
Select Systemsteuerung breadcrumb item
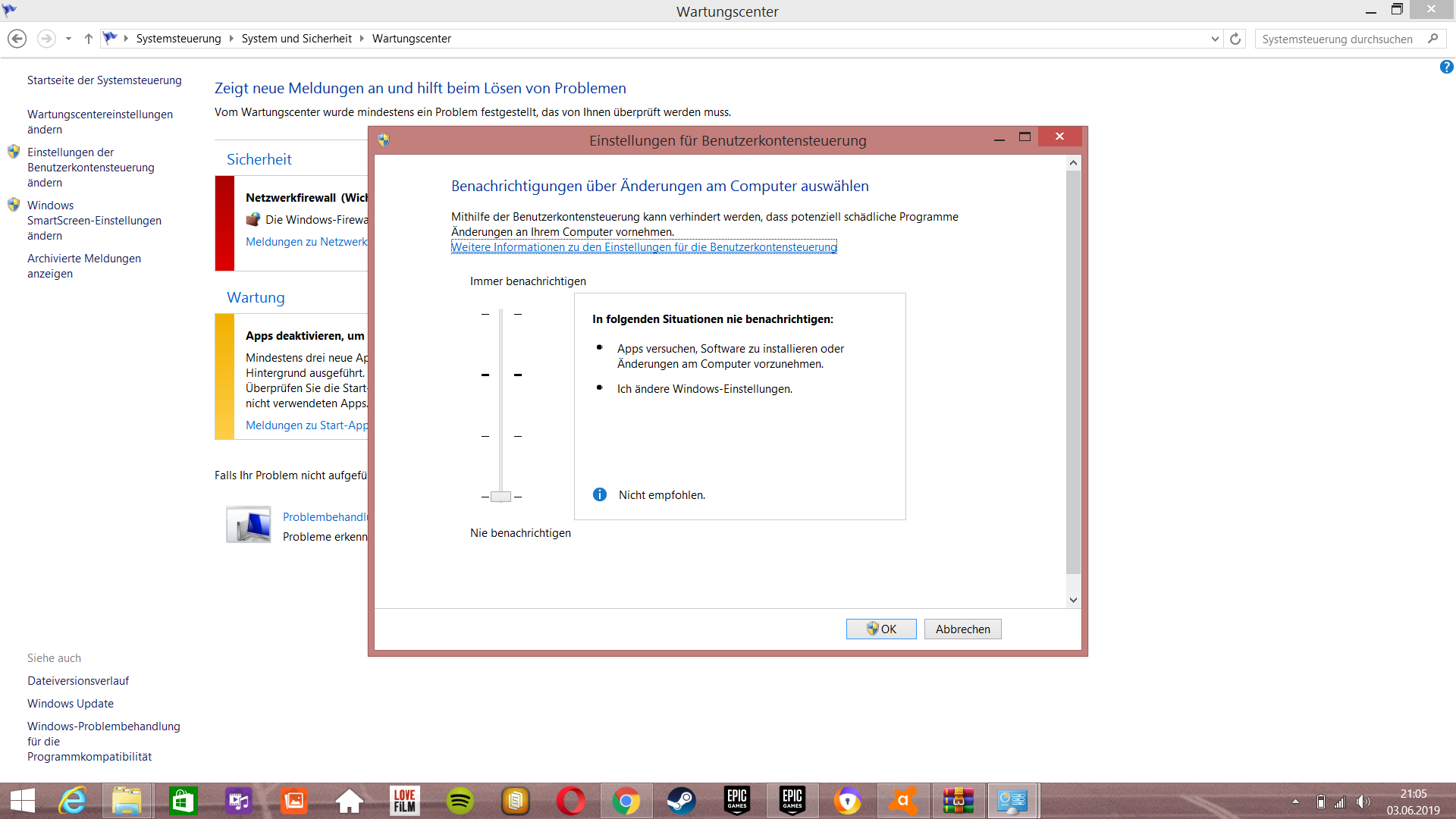pyautogui.click(x=178, y=39)
